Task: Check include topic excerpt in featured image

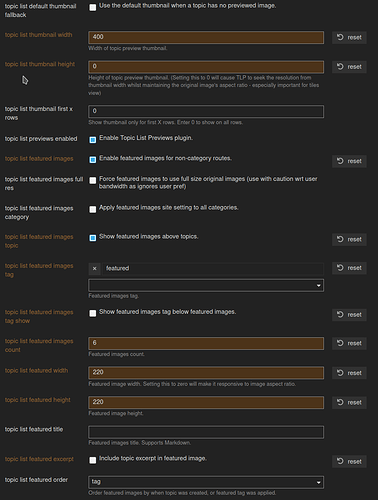Action: [93, 460]
